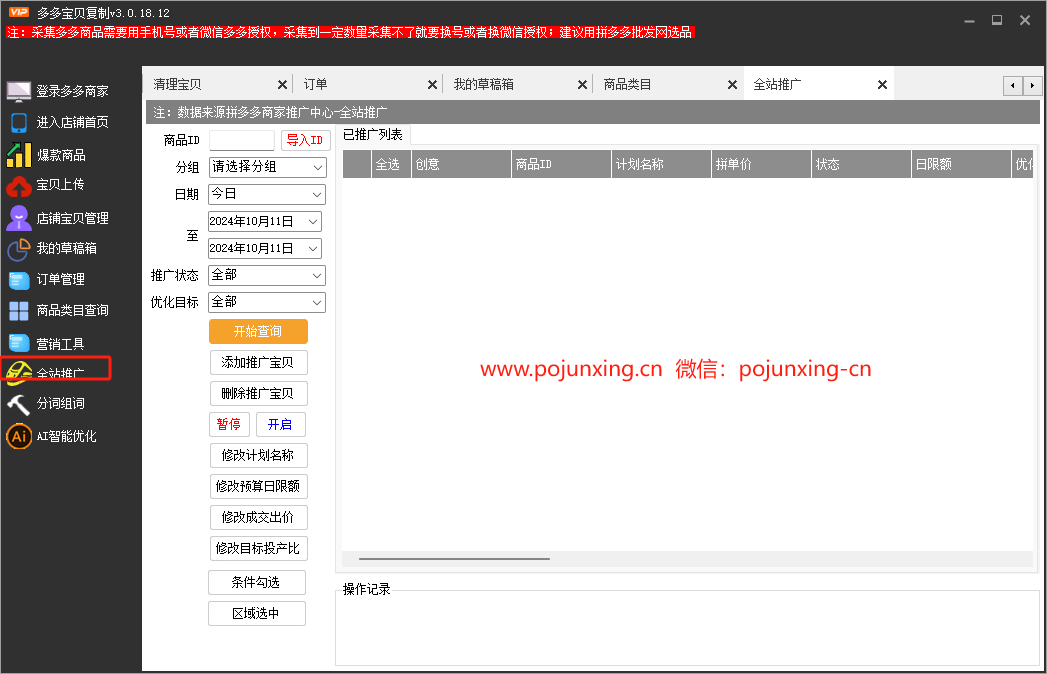Click the 条件勾选 button
Screen dimensions: 1047x674
point(257,582)
